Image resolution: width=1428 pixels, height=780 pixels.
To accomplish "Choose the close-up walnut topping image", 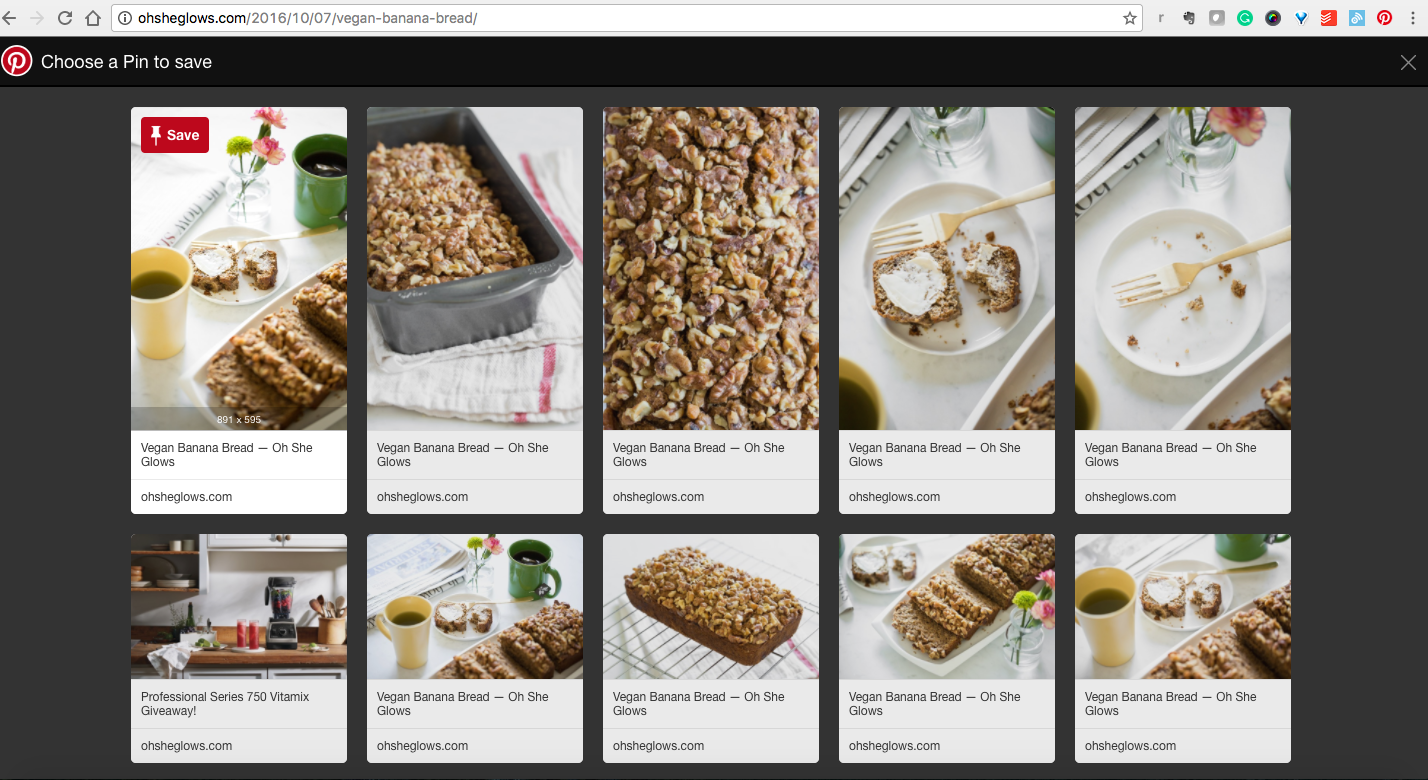I will click(710, 268).
